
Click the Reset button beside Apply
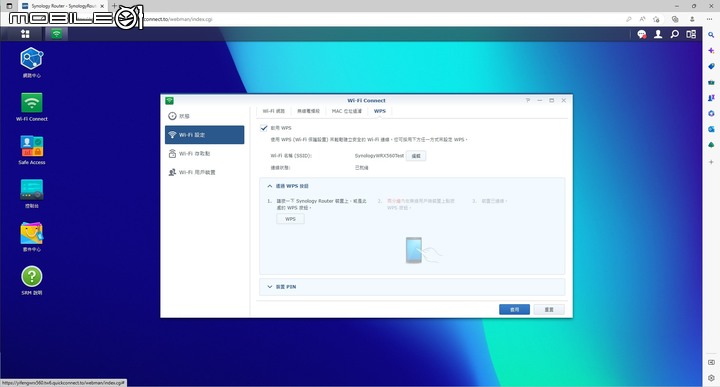[549, 309]
